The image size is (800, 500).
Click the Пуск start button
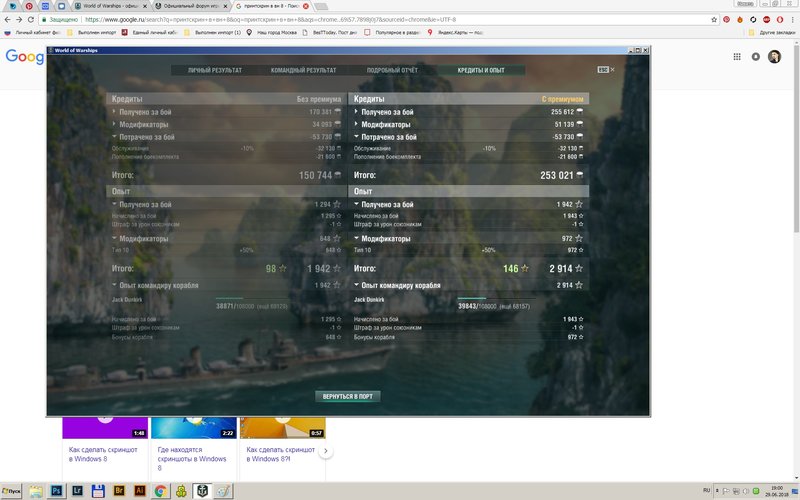pyautogui.click(x=11, y=491)
